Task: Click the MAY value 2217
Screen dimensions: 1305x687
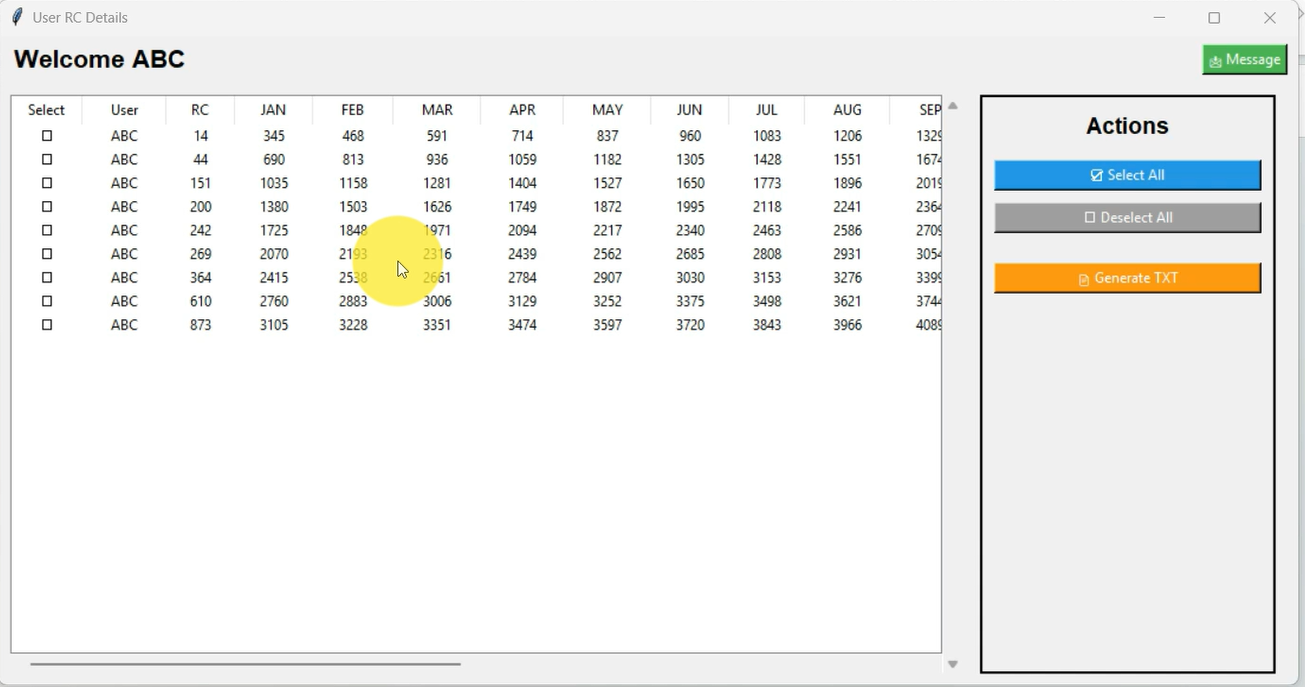Action: 607,230
